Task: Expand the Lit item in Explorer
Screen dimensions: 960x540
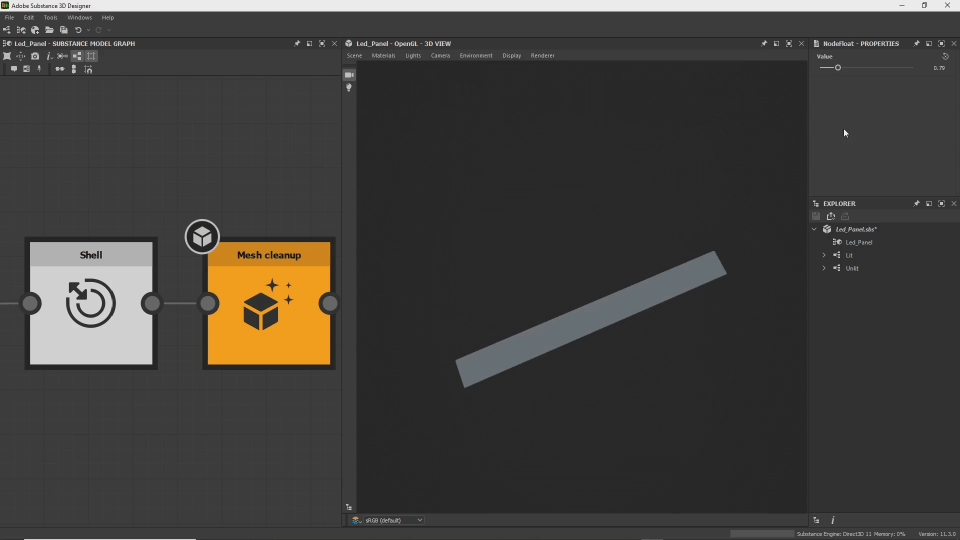Action: pyautogui.click(x=823, y=255)
